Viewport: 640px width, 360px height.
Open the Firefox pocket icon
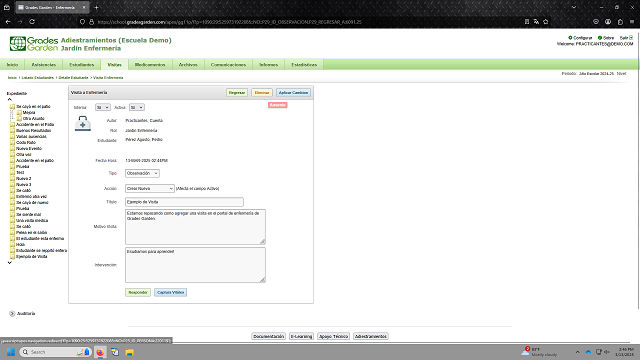[x=596, y=22]
